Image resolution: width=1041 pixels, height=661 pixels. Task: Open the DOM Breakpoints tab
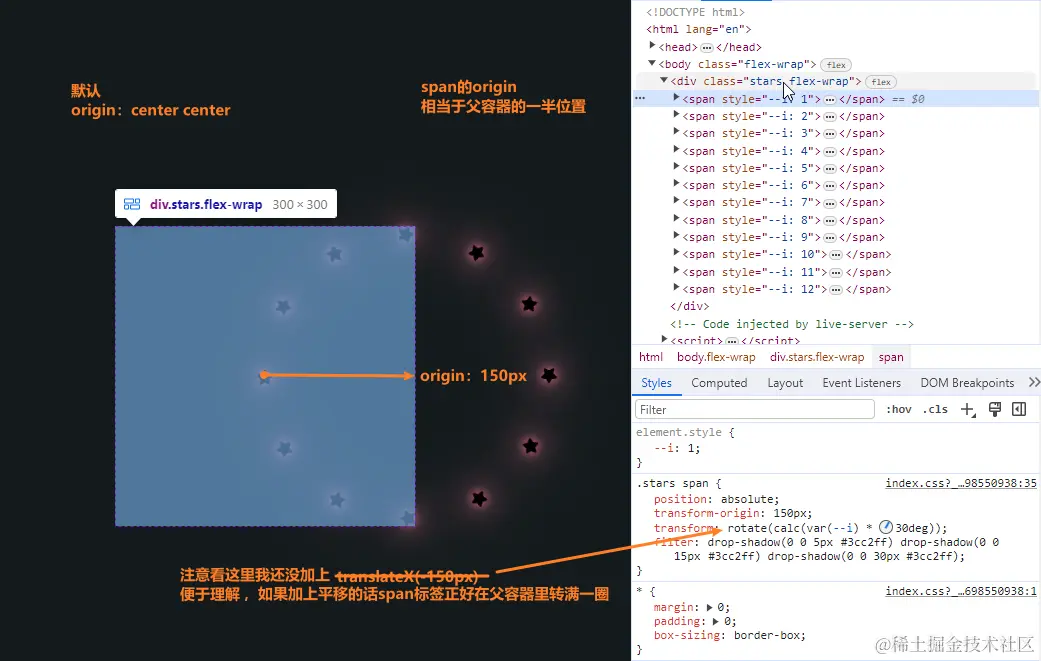967,383
